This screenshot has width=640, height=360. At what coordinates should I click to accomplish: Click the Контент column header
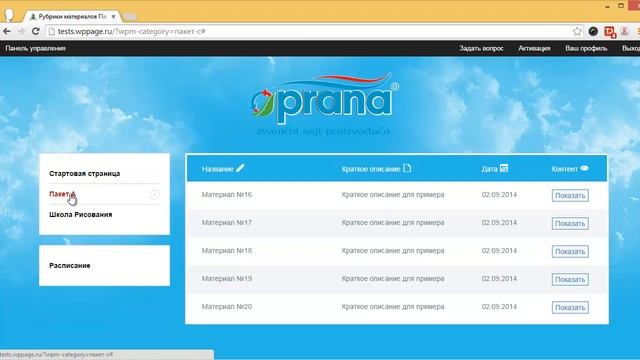564,169
